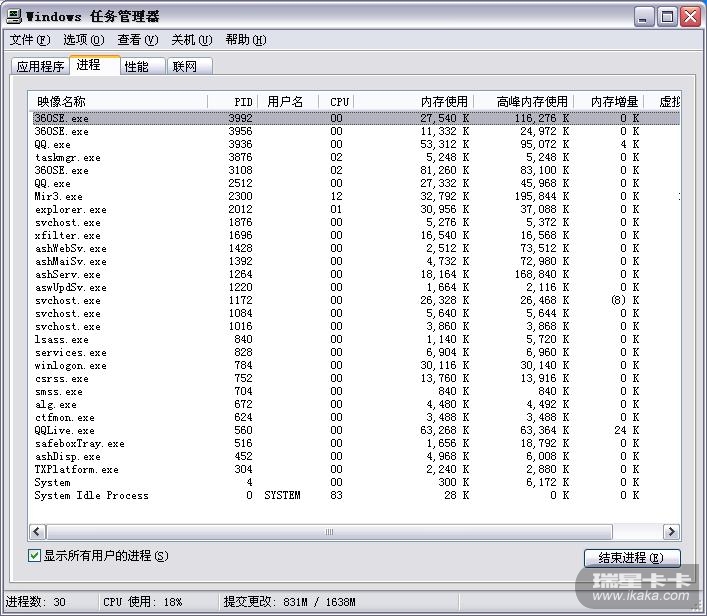Open the 选项(O) menu

pyautogui.click(x=84, y=40)
